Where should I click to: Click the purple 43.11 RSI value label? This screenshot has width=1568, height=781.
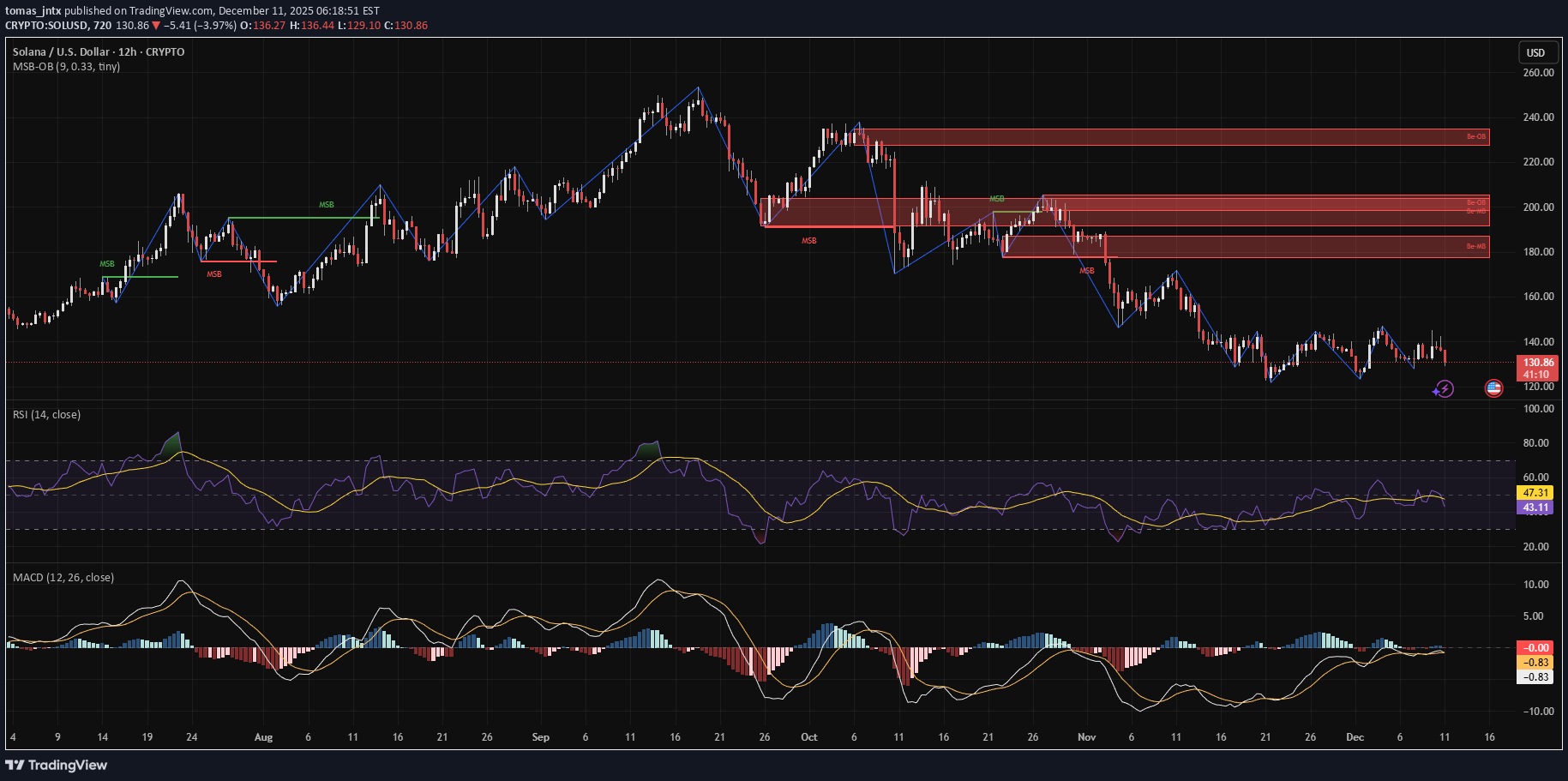(x=1535, y=508)
